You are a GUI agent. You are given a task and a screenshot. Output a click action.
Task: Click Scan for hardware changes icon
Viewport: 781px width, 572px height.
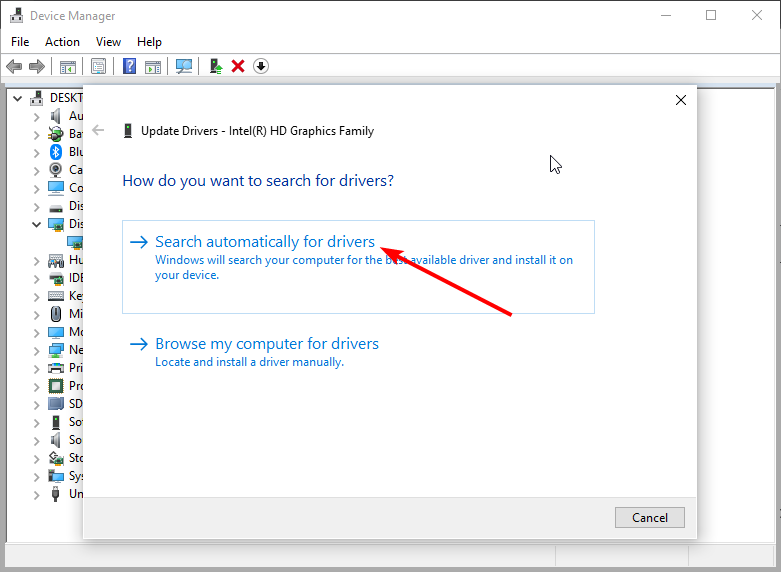point(184,66)
